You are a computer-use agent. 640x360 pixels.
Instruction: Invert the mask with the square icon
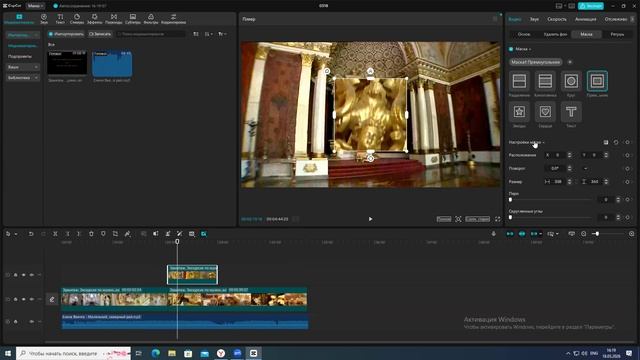pyautogui.click(x=606, y=142)
